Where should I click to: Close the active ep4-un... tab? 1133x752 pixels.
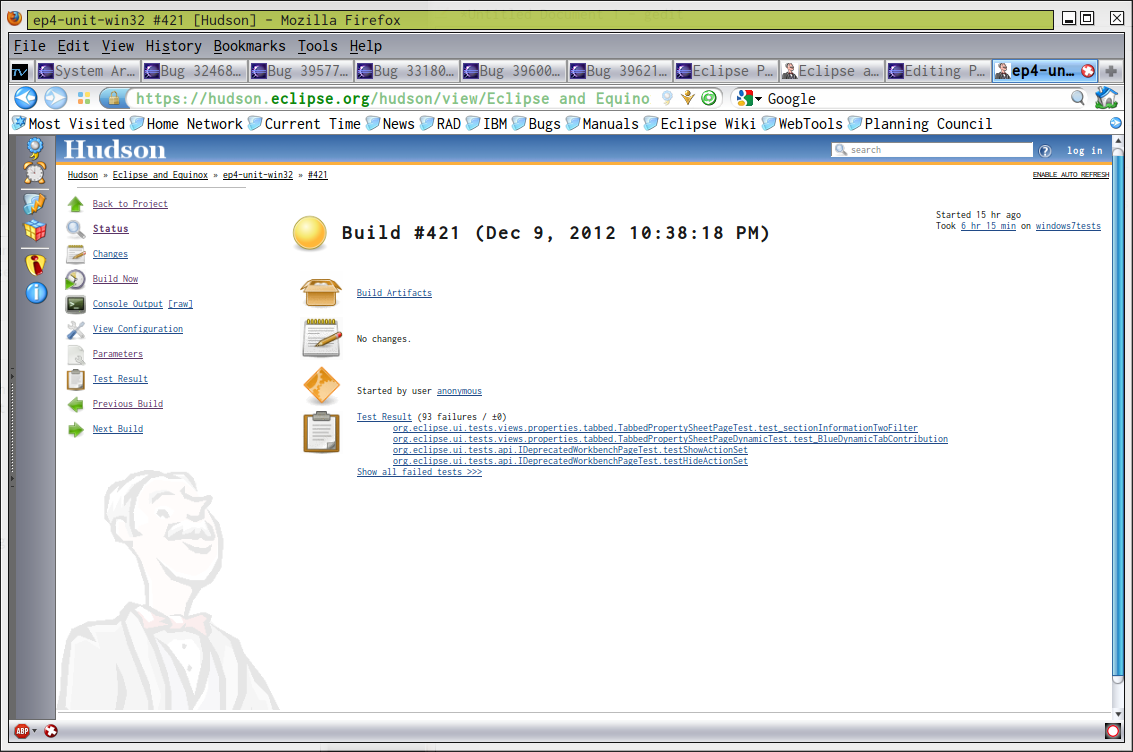1087,71
